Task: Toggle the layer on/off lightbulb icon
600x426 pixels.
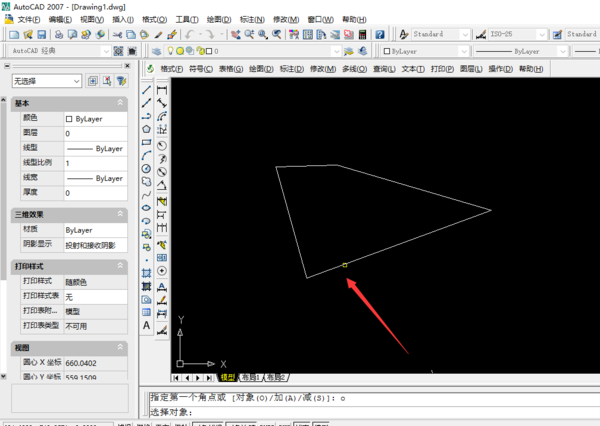Action: [x=172, y=50]
